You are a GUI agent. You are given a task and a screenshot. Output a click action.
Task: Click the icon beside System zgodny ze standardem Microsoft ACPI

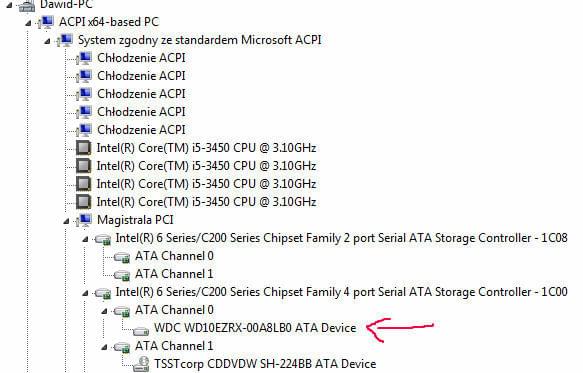click(65, 40)
